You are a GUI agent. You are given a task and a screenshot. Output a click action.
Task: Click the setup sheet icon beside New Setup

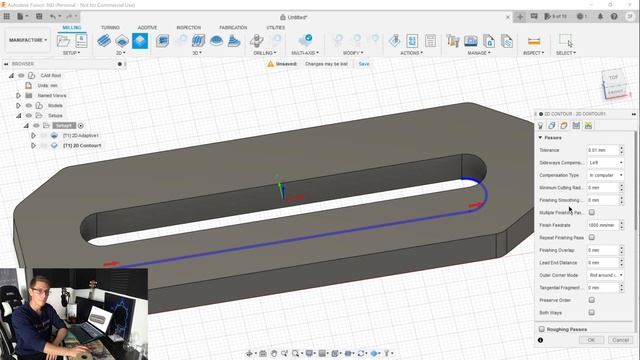(x=81, y=41)
